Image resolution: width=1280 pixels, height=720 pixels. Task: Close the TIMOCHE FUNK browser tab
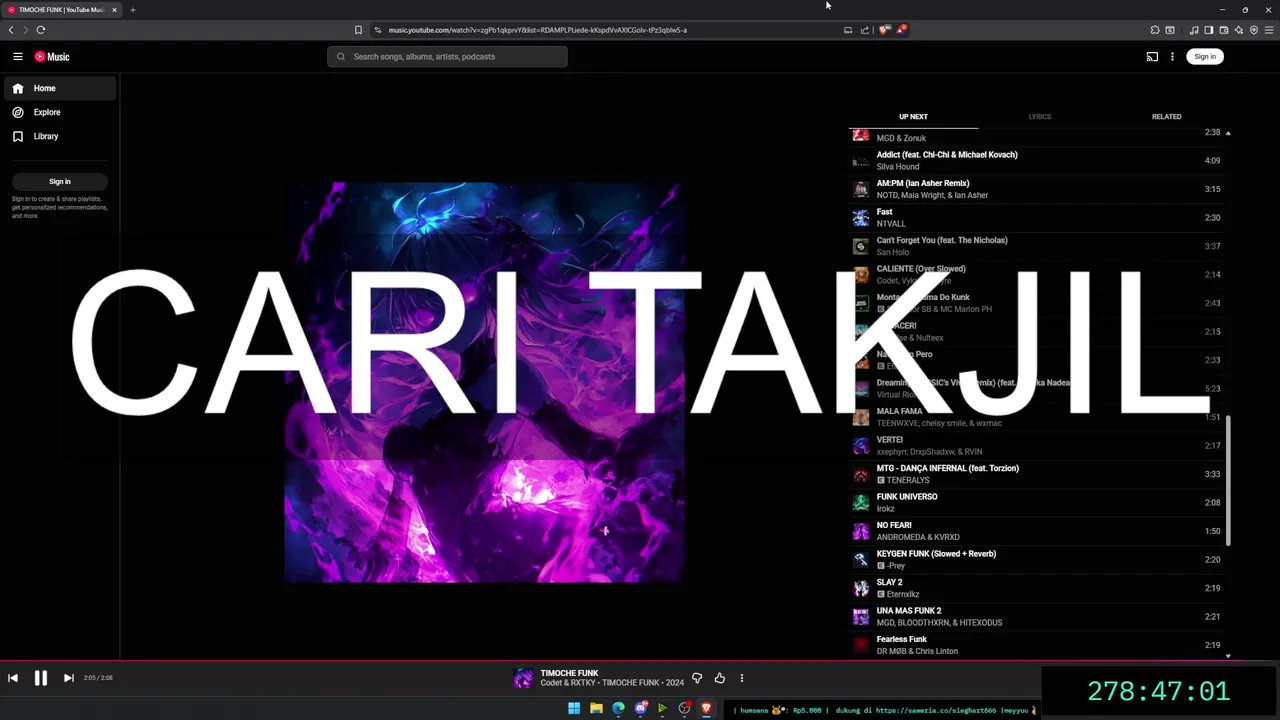114,10
